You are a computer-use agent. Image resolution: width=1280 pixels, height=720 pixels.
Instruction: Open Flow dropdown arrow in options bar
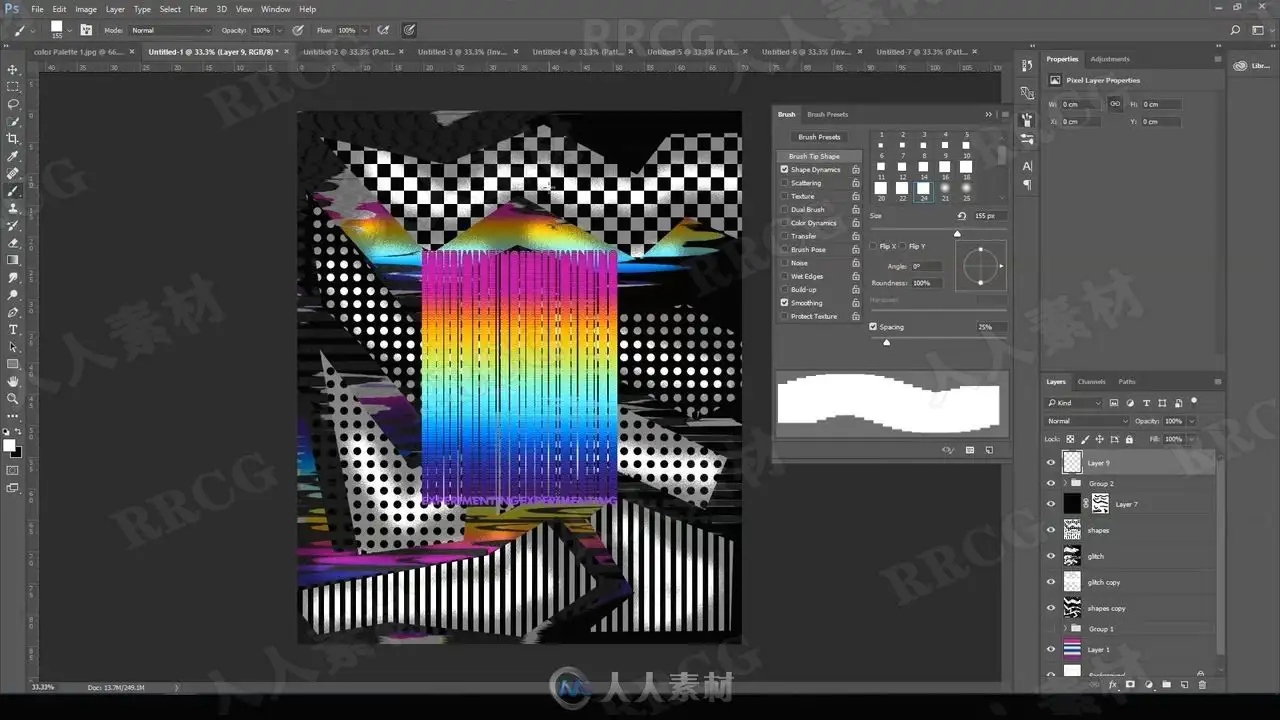(x=364, y=31)
